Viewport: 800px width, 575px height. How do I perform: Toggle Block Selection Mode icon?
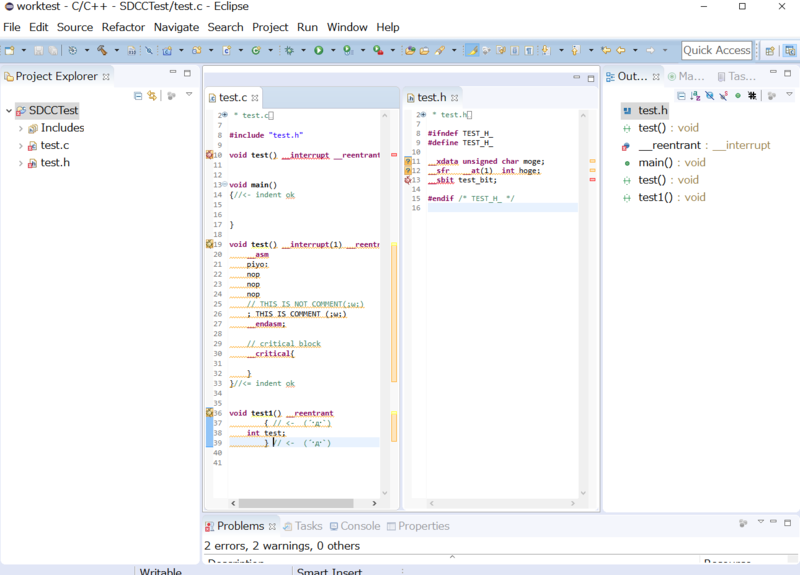point(515,50)
